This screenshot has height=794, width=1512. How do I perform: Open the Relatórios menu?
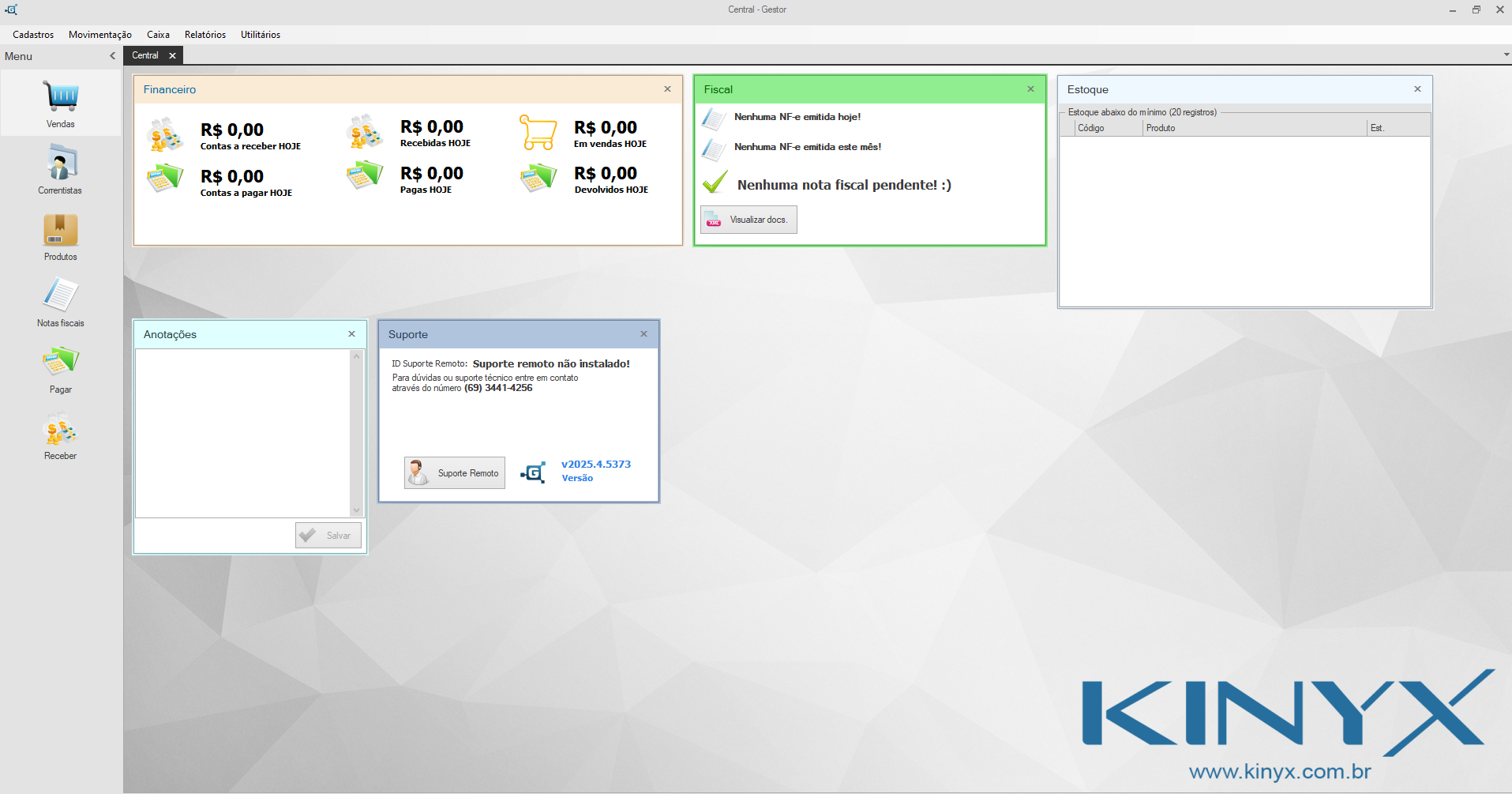(x=204, y=34)
